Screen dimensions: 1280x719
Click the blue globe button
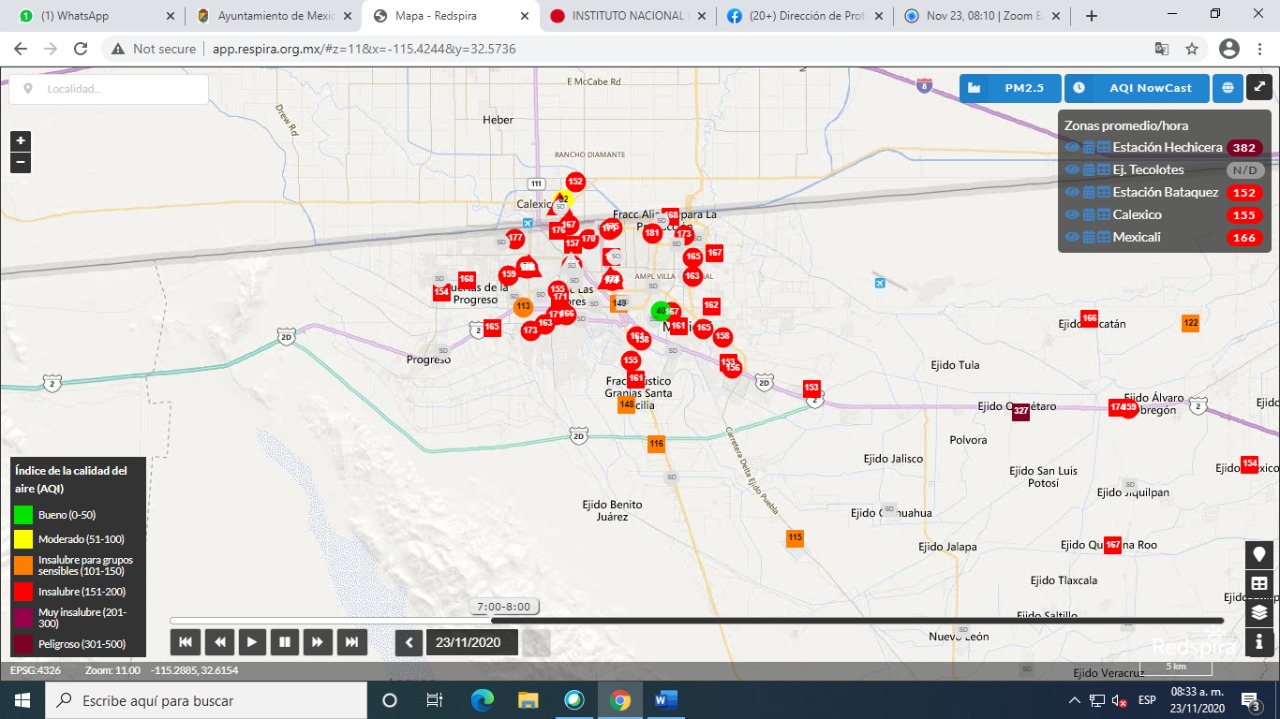point(1227,88)
